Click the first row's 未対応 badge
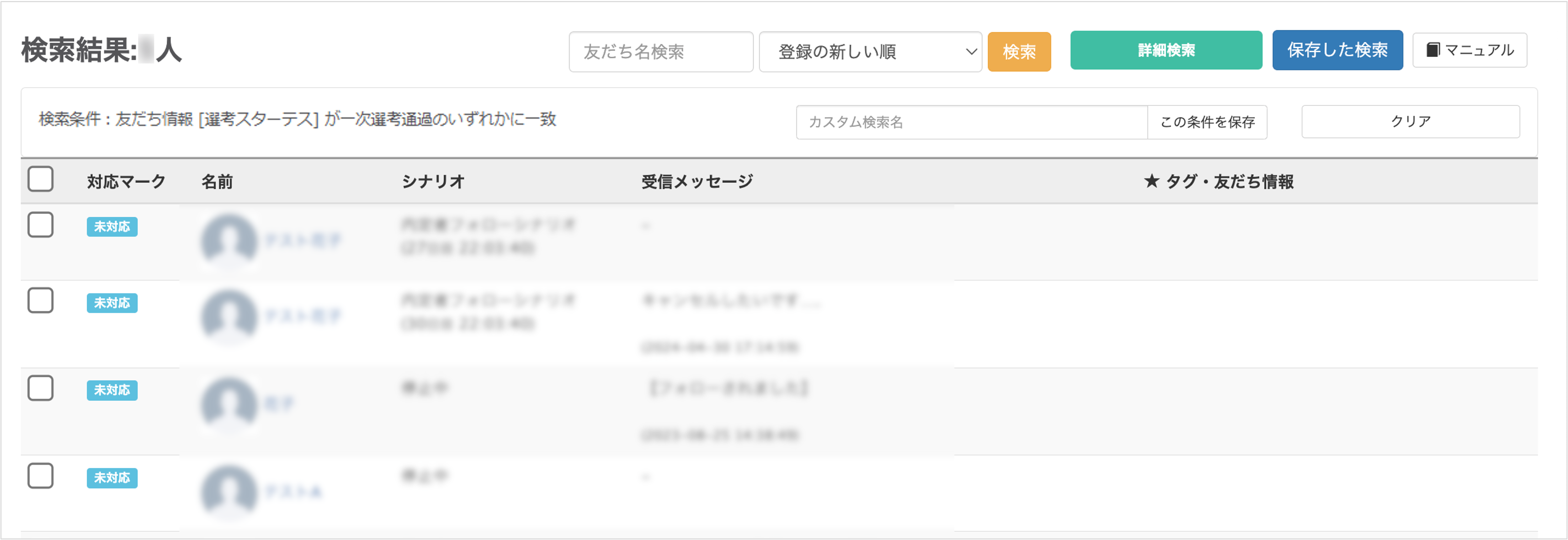 coord(112,227)
